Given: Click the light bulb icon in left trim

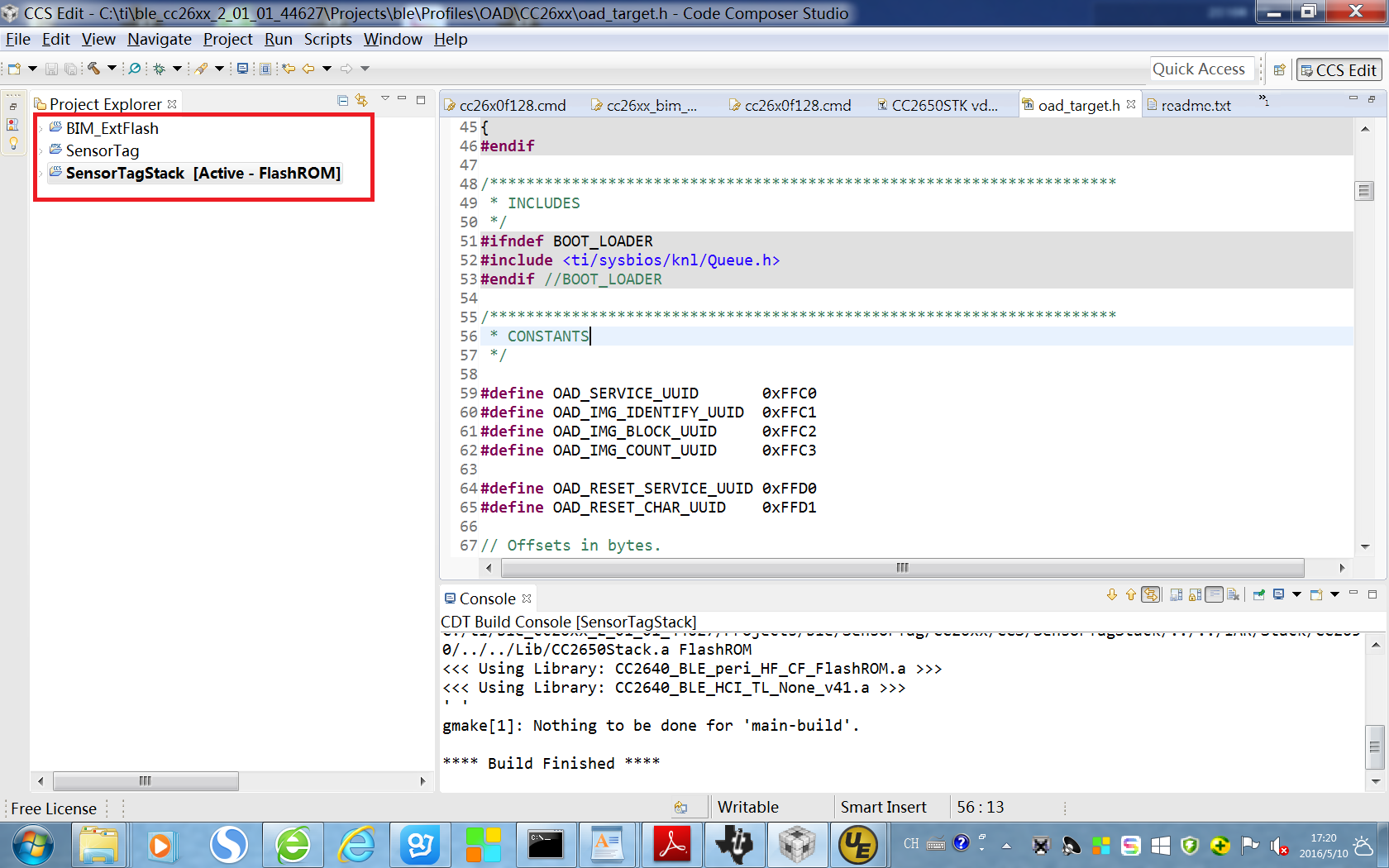Looking at the screenshot, I should click(13, 143).
